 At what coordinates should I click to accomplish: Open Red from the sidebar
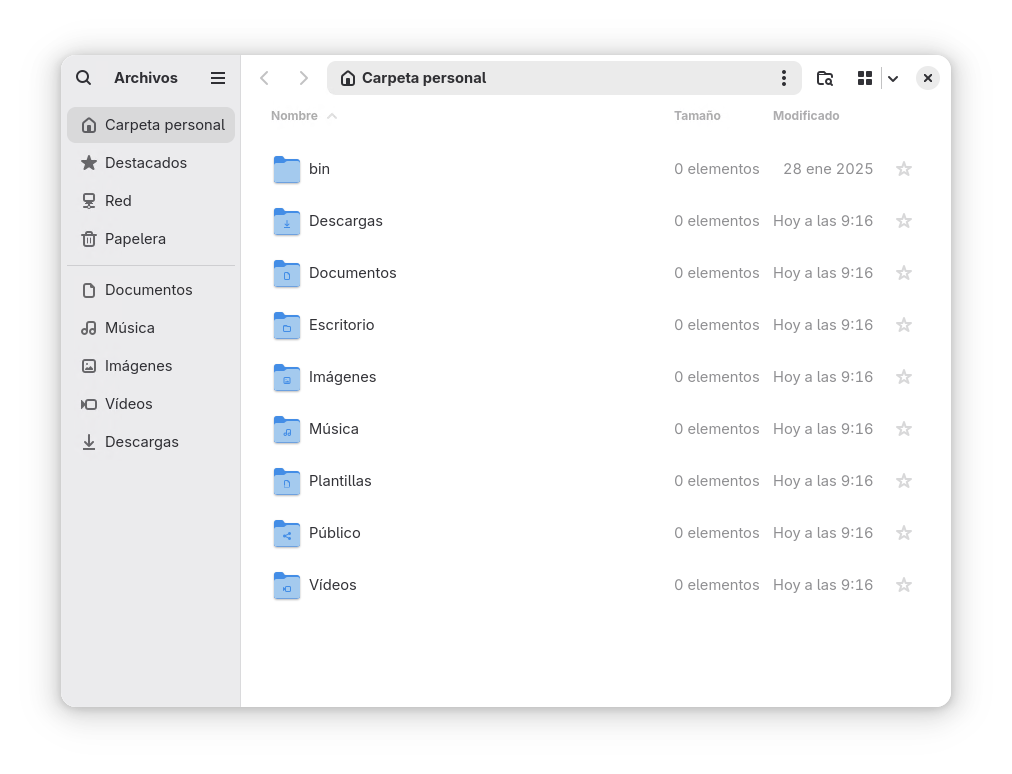[117, 200]
